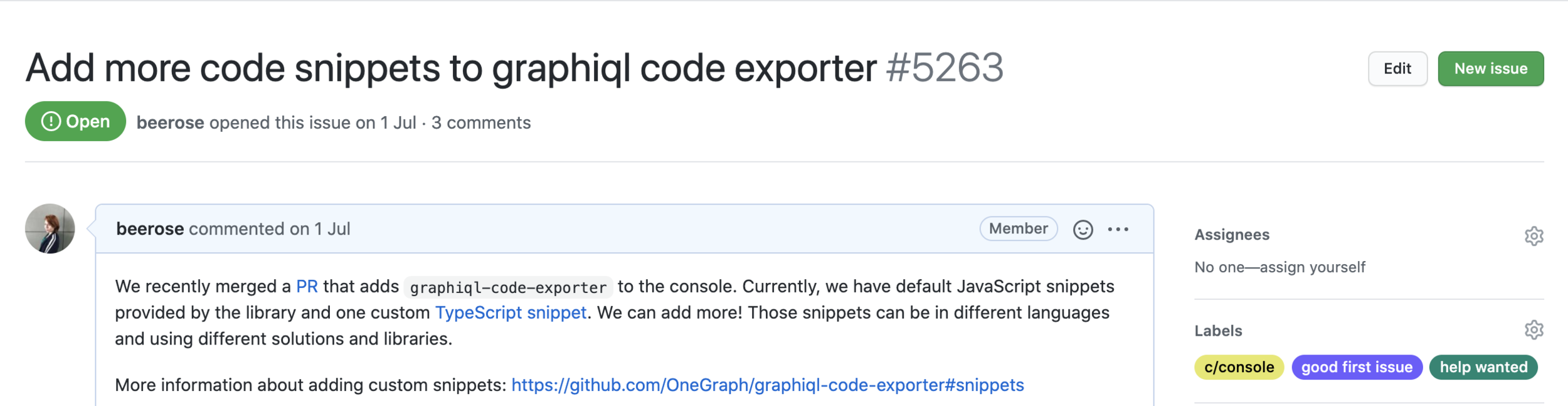Click the Labels gear icon
Viewport: 1568px width, 406px height.
point(1534,329)
